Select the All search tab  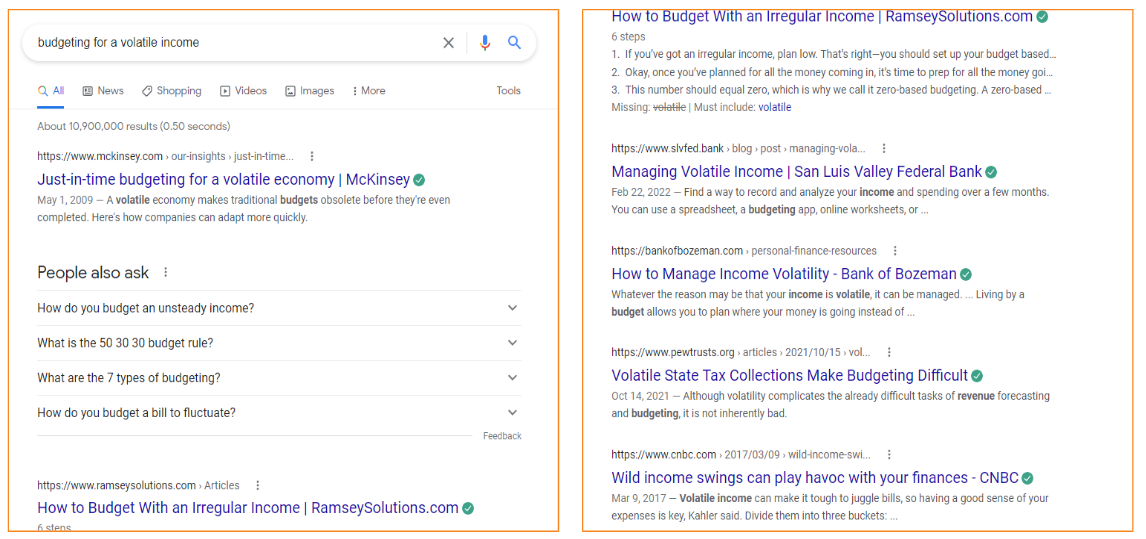tap(51, 91)
